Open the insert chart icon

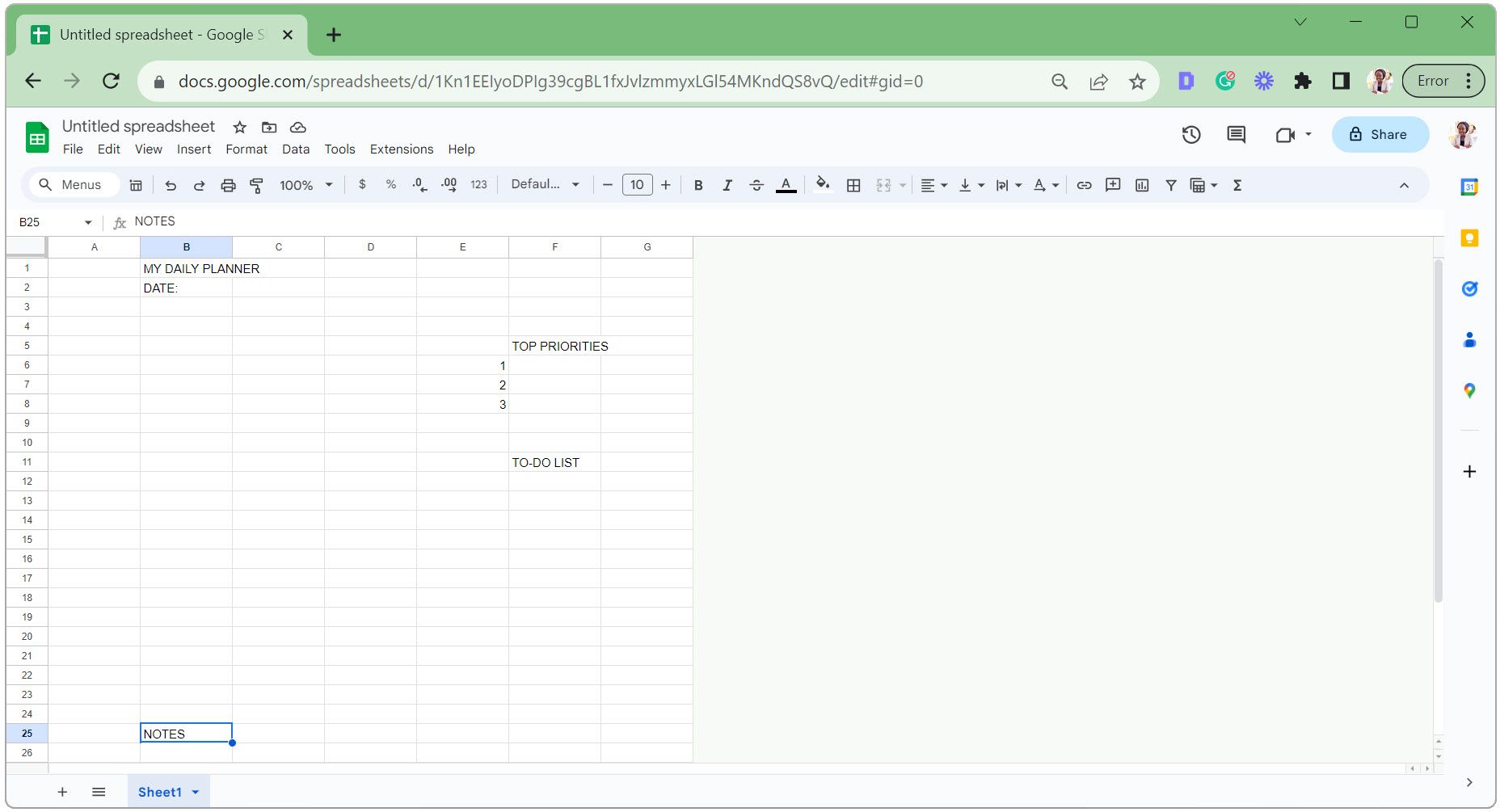(x=1142, y=185)
